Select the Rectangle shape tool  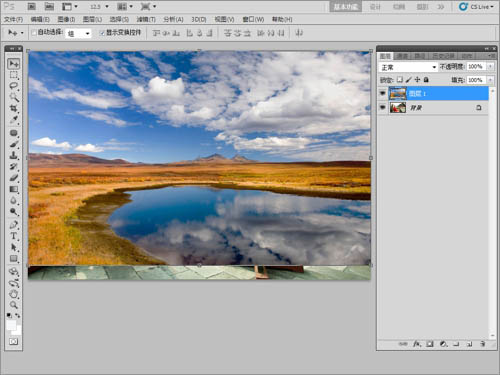click(x=14, y=259)
